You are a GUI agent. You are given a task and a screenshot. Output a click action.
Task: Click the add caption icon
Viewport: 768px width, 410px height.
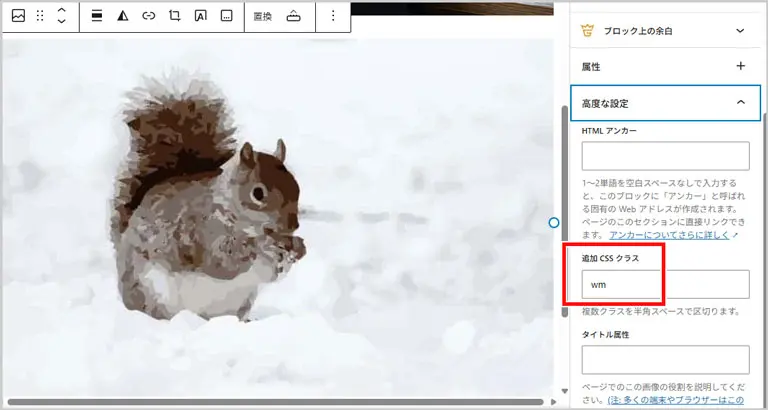tap(227, 16)
